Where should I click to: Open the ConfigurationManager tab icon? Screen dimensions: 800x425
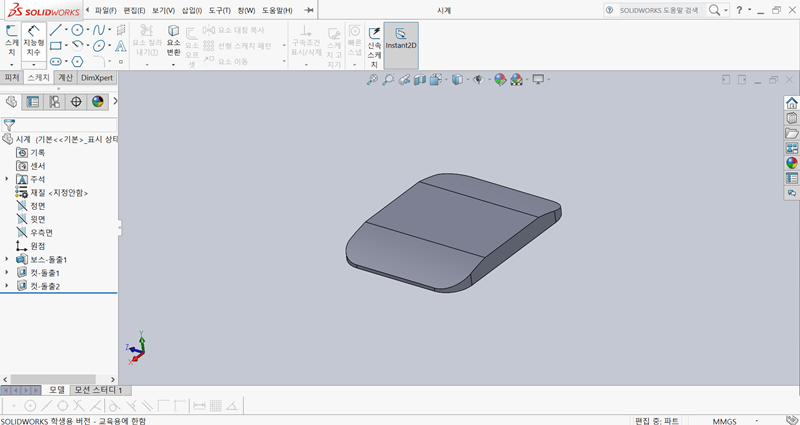(55, 102)
